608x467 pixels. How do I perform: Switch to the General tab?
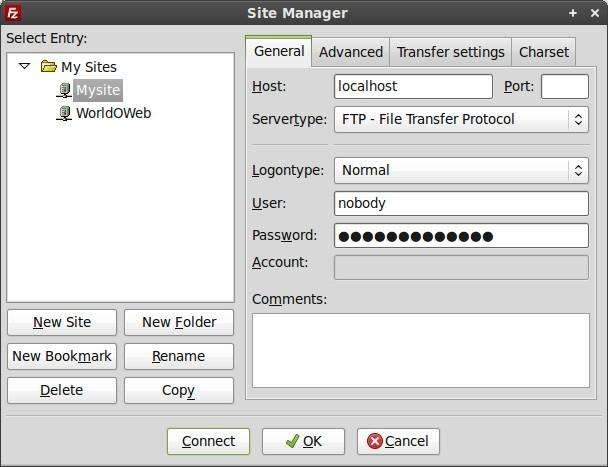click(x=279, y=51)
